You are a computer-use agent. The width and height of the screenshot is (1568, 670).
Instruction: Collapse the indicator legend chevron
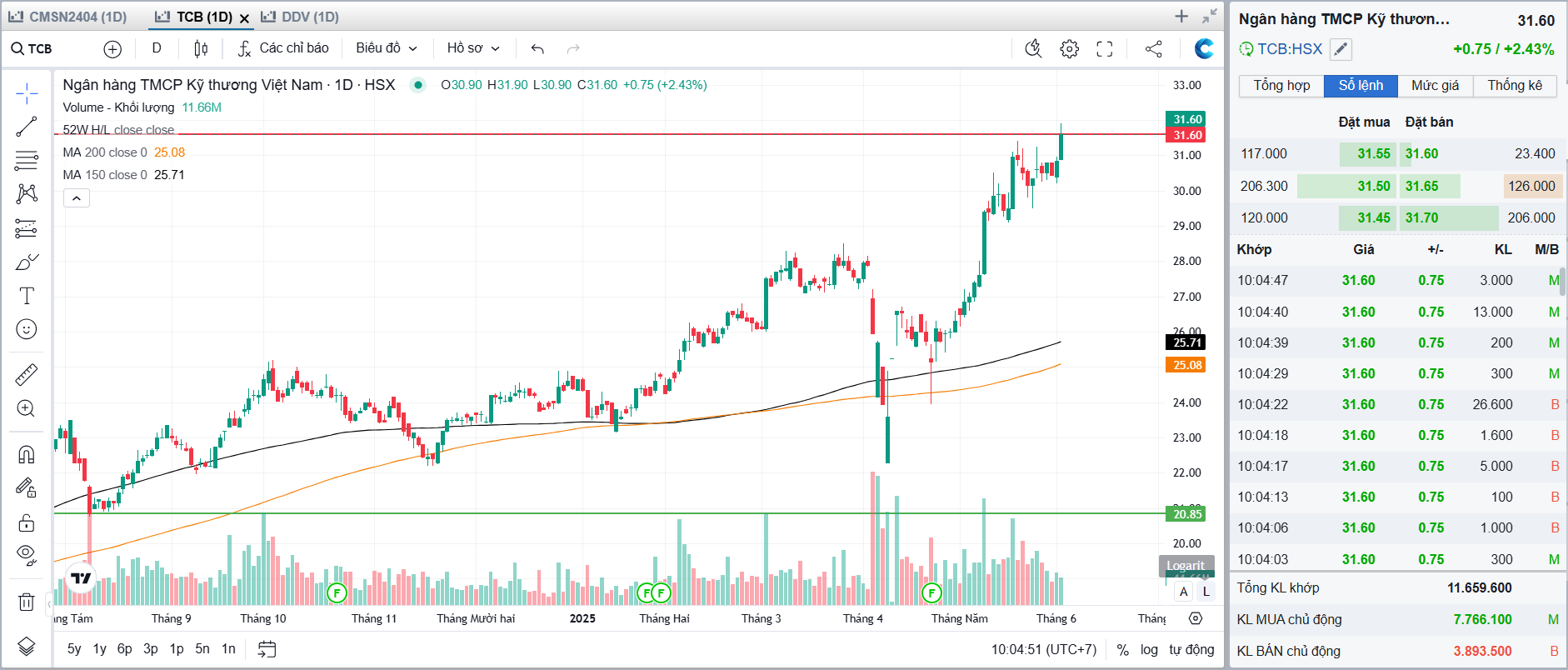76,198
